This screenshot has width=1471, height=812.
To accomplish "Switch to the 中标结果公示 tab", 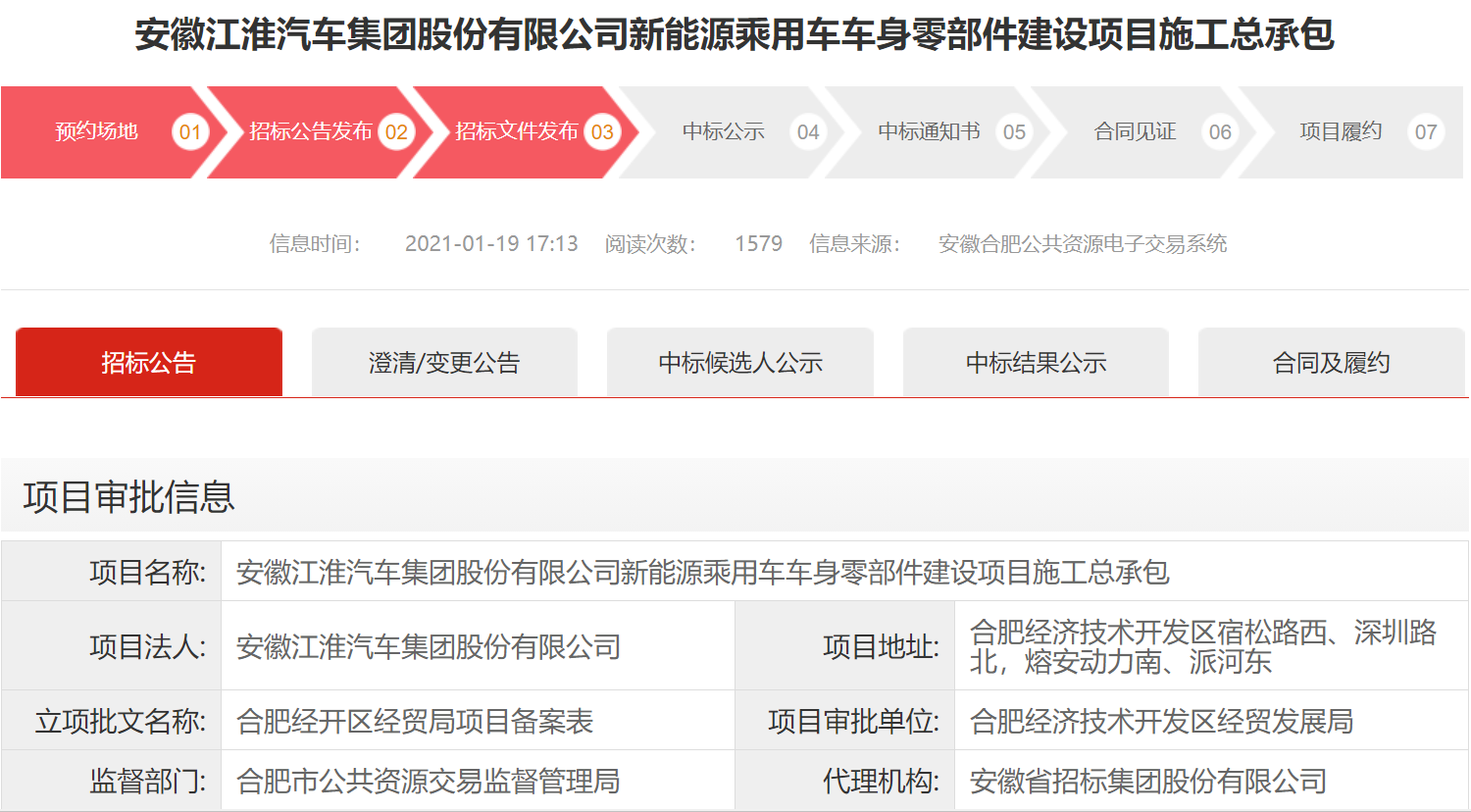I will point(1036,363).
